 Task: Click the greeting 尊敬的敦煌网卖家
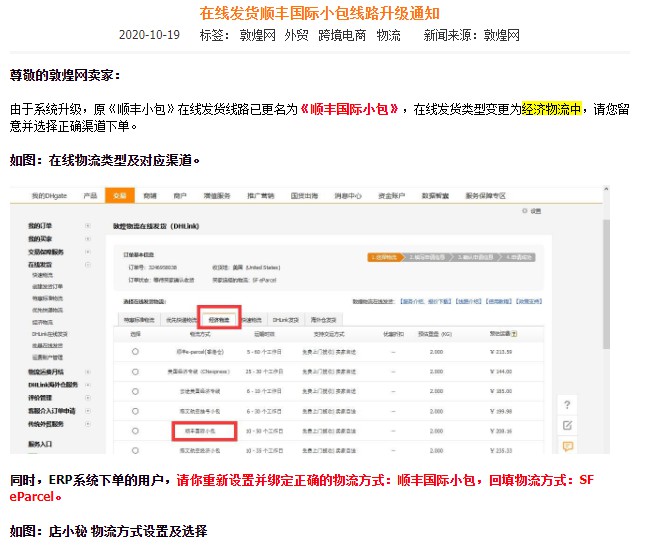[65, 75]
